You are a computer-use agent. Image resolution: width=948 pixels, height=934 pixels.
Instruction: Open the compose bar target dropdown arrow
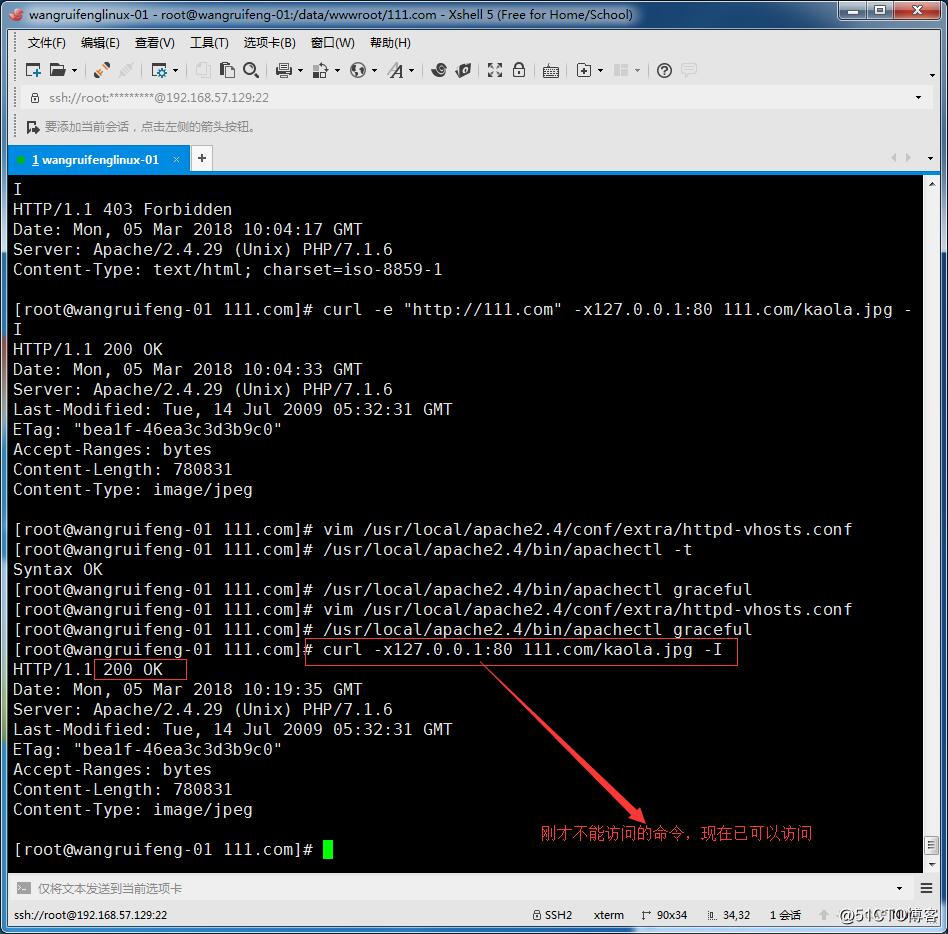pos(900,889)
